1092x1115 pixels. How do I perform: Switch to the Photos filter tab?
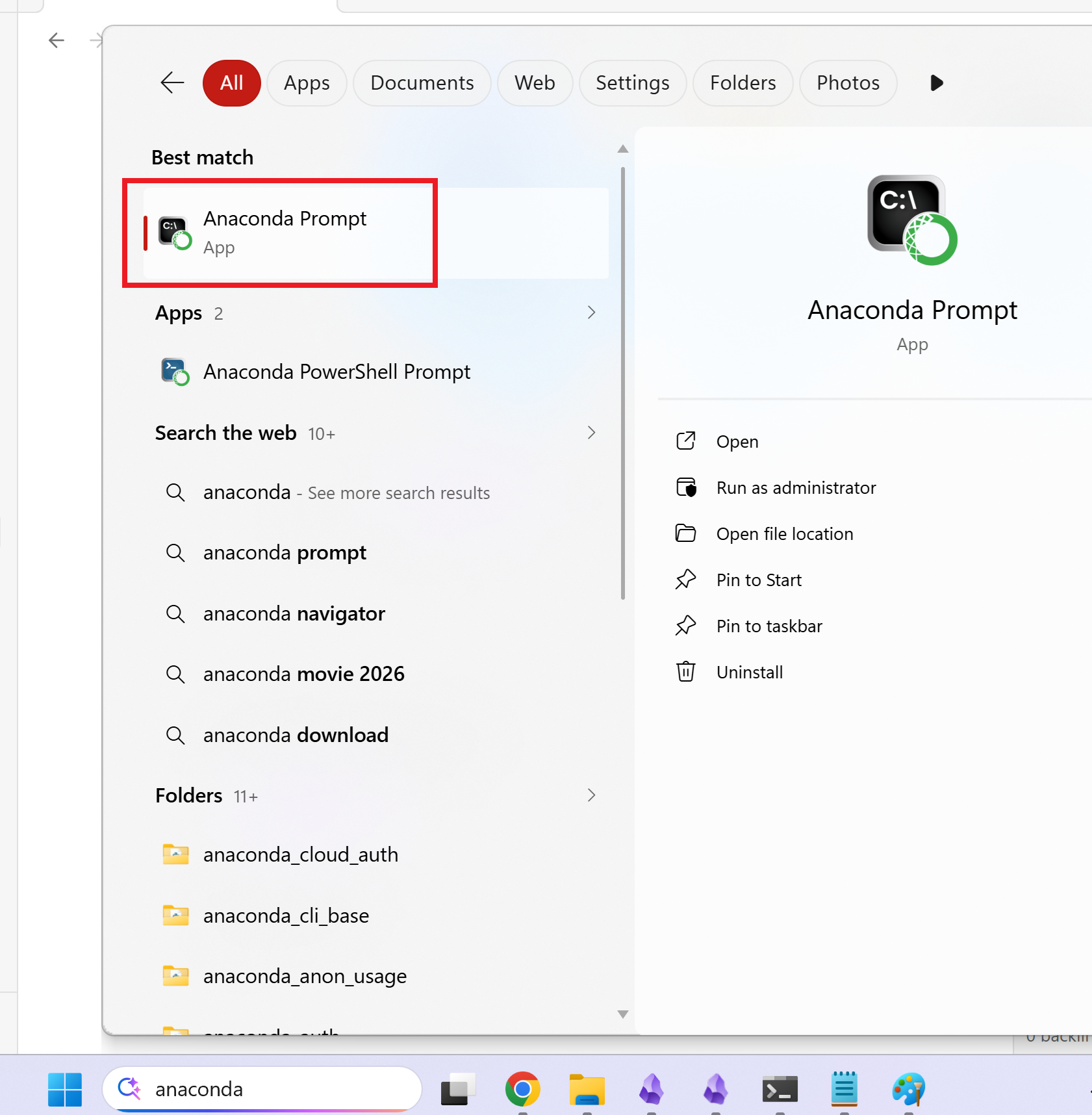point(848,83)
